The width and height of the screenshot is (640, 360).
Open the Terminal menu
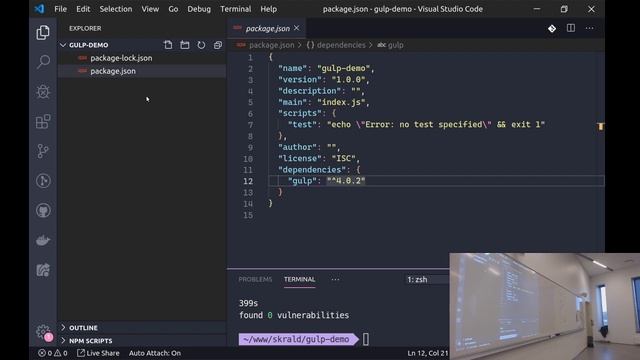point(236,9)
